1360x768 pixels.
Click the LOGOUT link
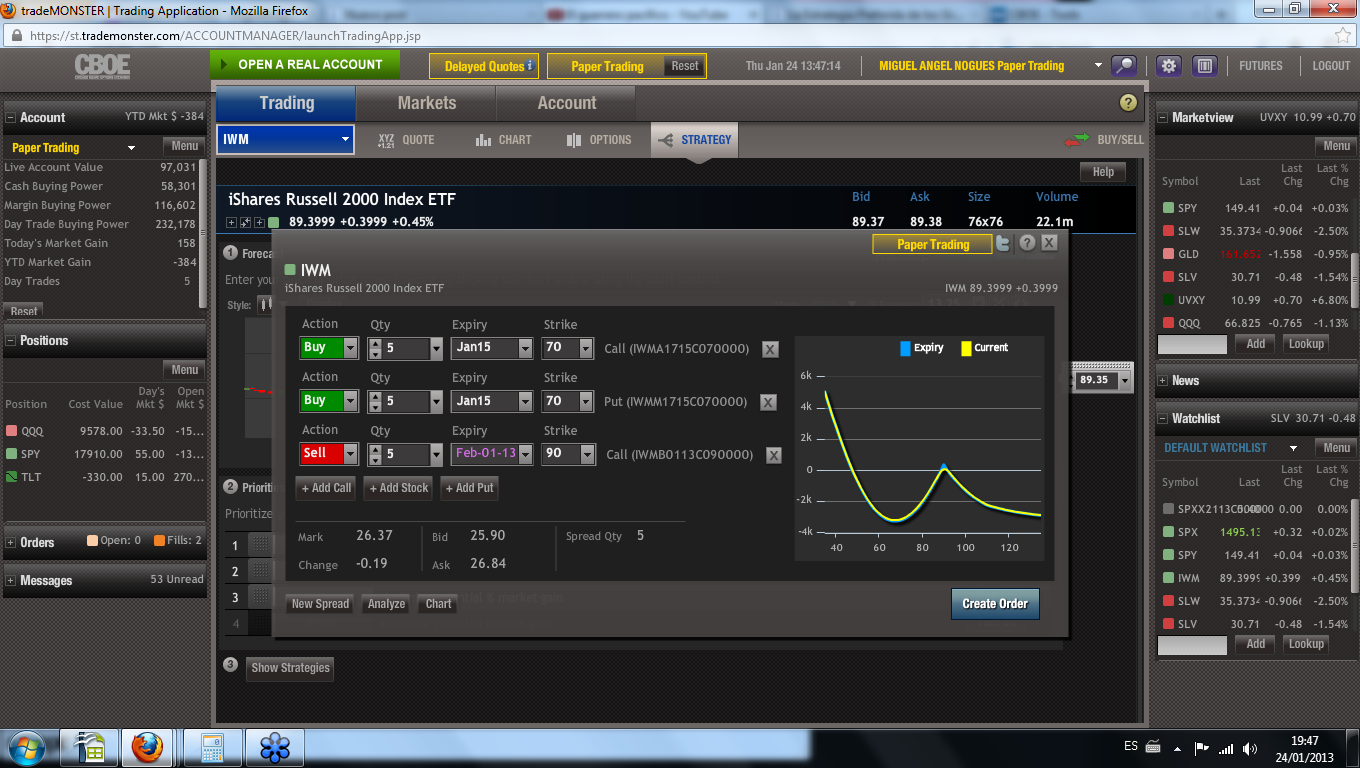tap(1331, 66)
